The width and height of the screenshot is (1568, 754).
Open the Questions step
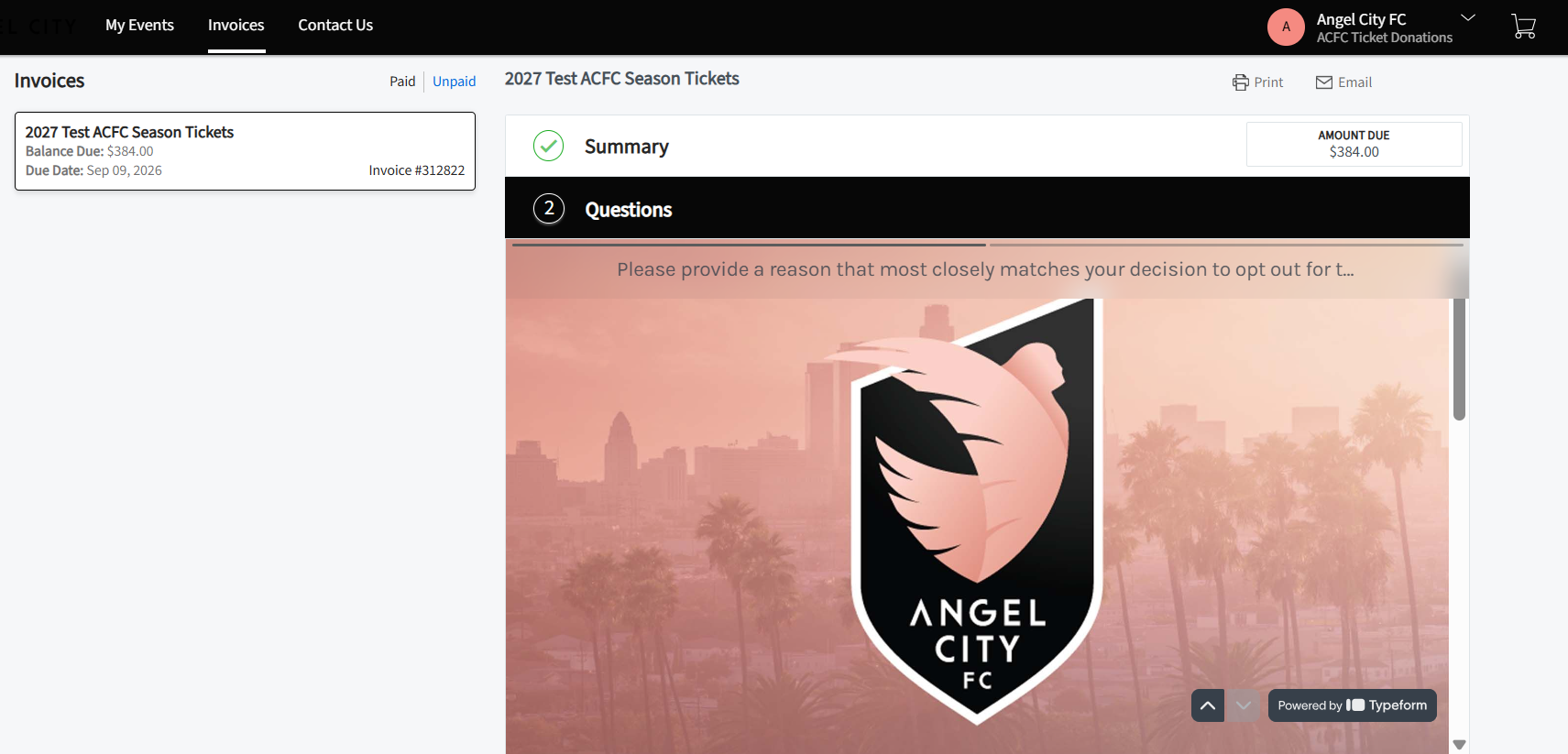point(629,210)
